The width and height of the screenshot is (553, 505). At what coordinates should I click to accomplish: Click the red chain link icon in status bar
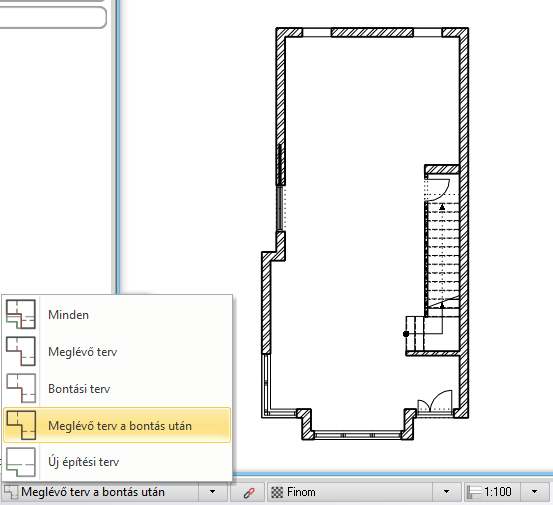point(249,492)
